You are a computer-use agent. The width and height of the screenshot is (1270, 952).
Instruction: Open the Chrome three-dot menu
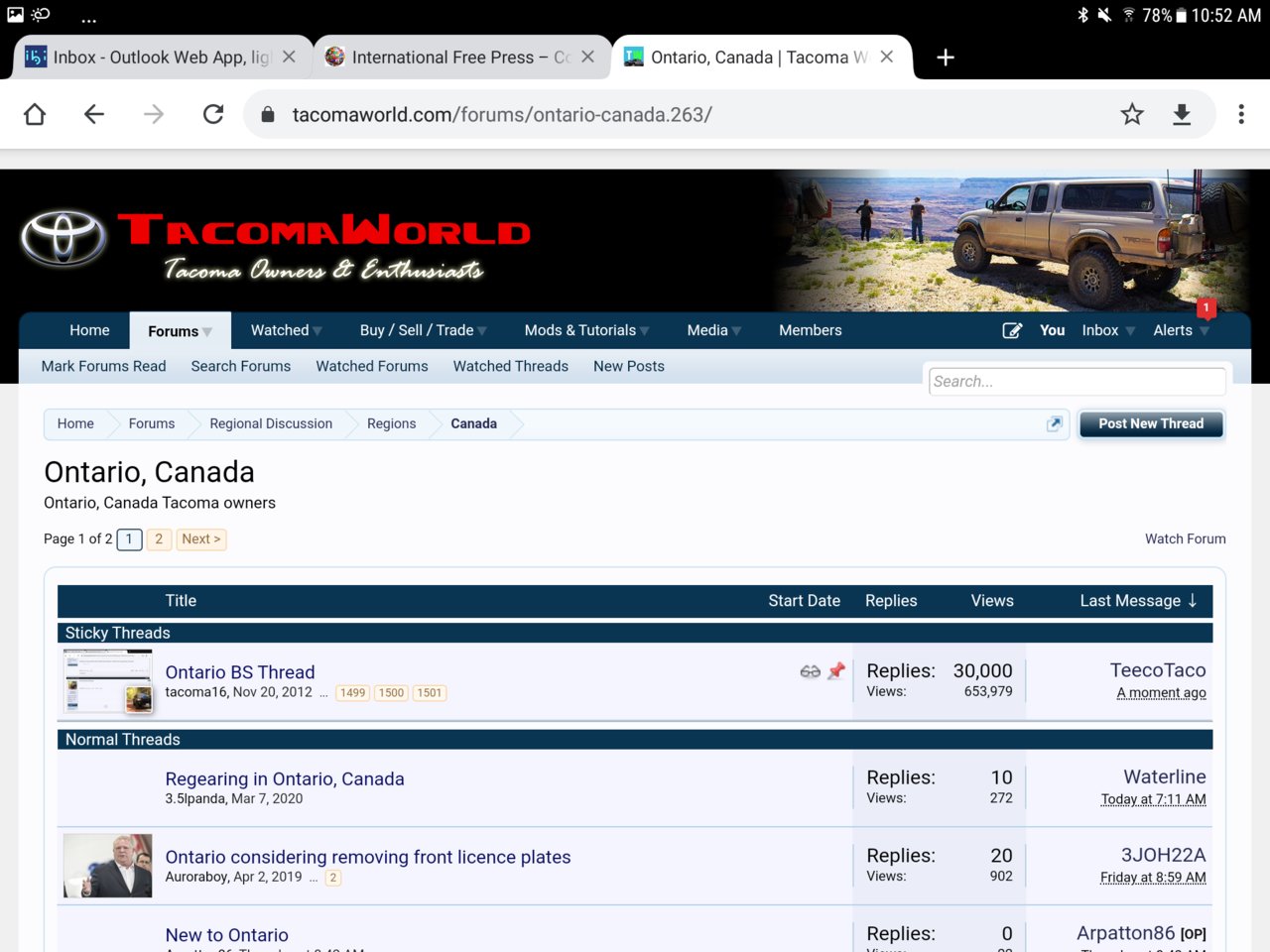tap(1241, 114)
